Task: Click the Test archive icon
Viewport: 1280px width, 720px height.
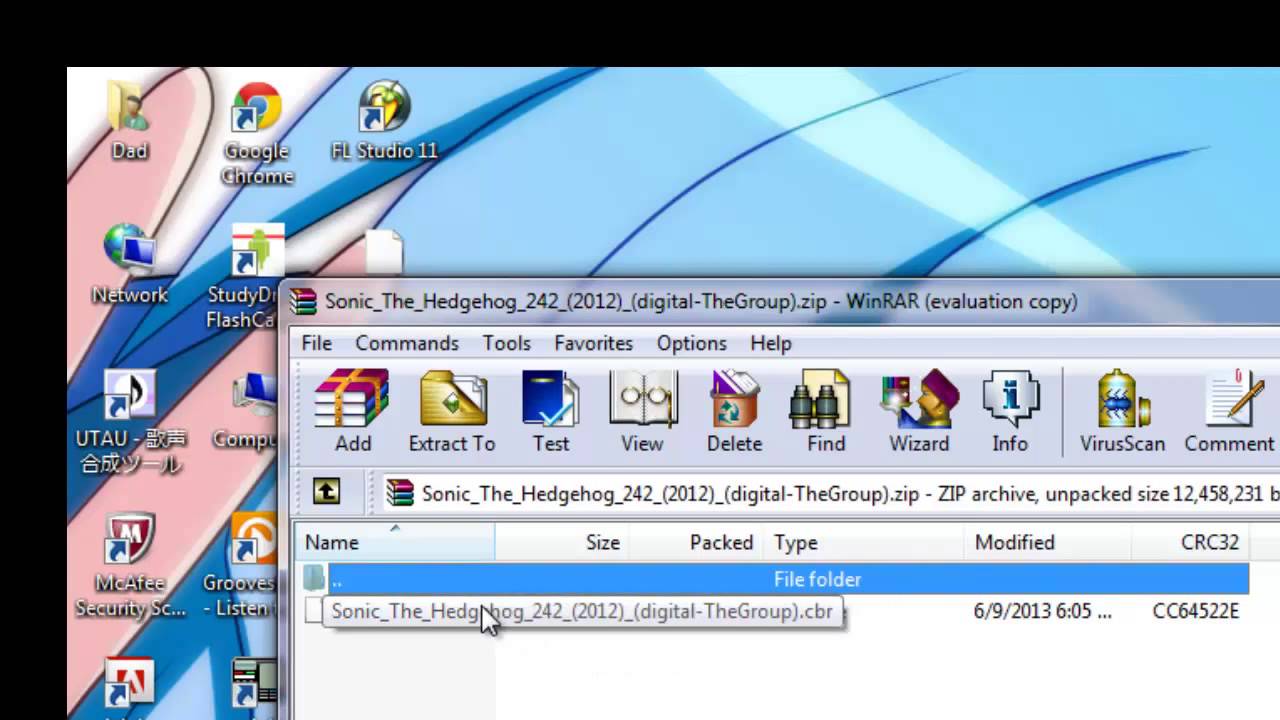Action: point(550,411)
